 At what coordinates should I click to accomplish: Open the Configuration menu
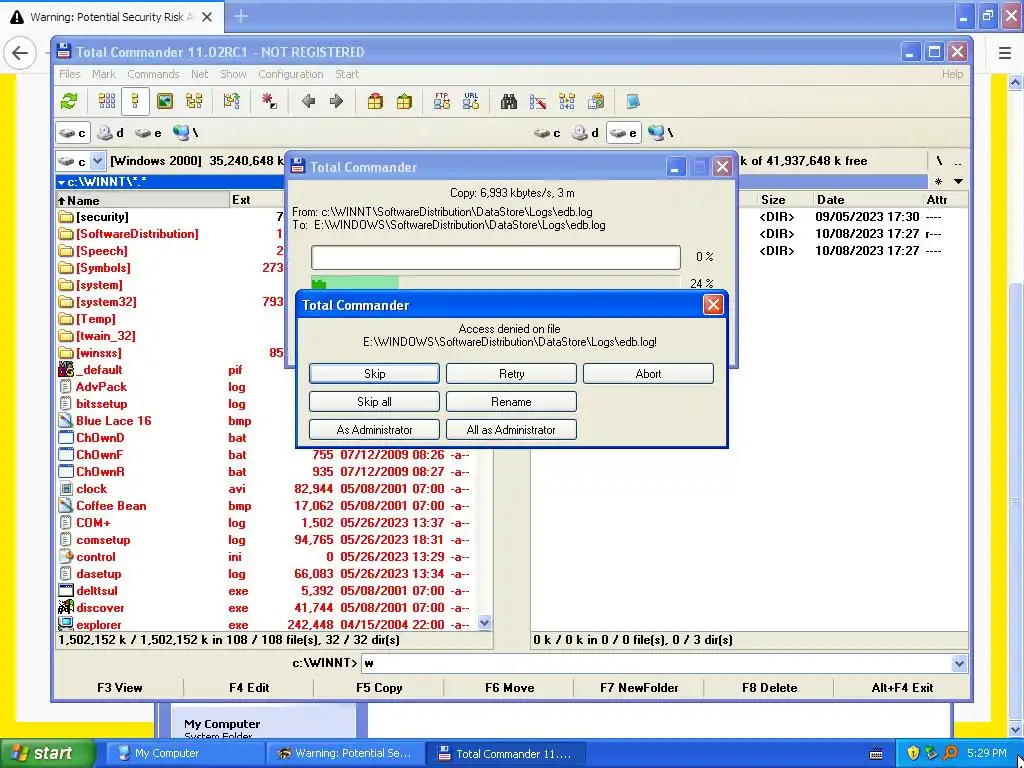coord(291,74)
